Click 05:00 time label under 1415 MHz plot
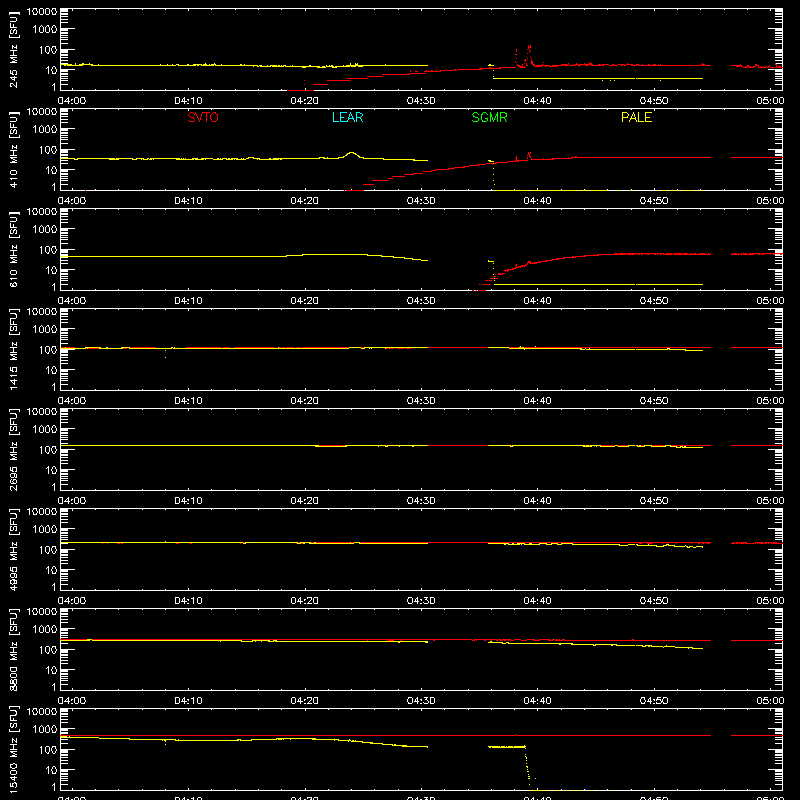The image size is (800, 800). (770, 401)
